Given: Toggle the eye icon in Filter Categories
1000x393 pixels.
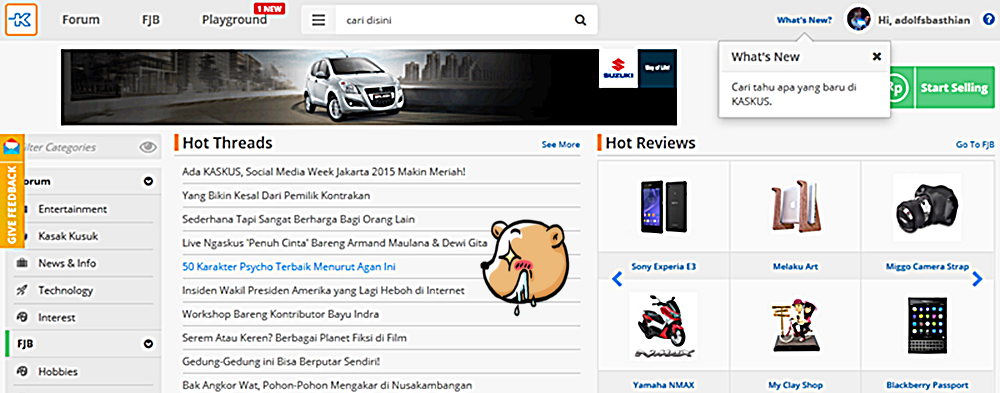Looking at the screenshot, I should point(148,147).
